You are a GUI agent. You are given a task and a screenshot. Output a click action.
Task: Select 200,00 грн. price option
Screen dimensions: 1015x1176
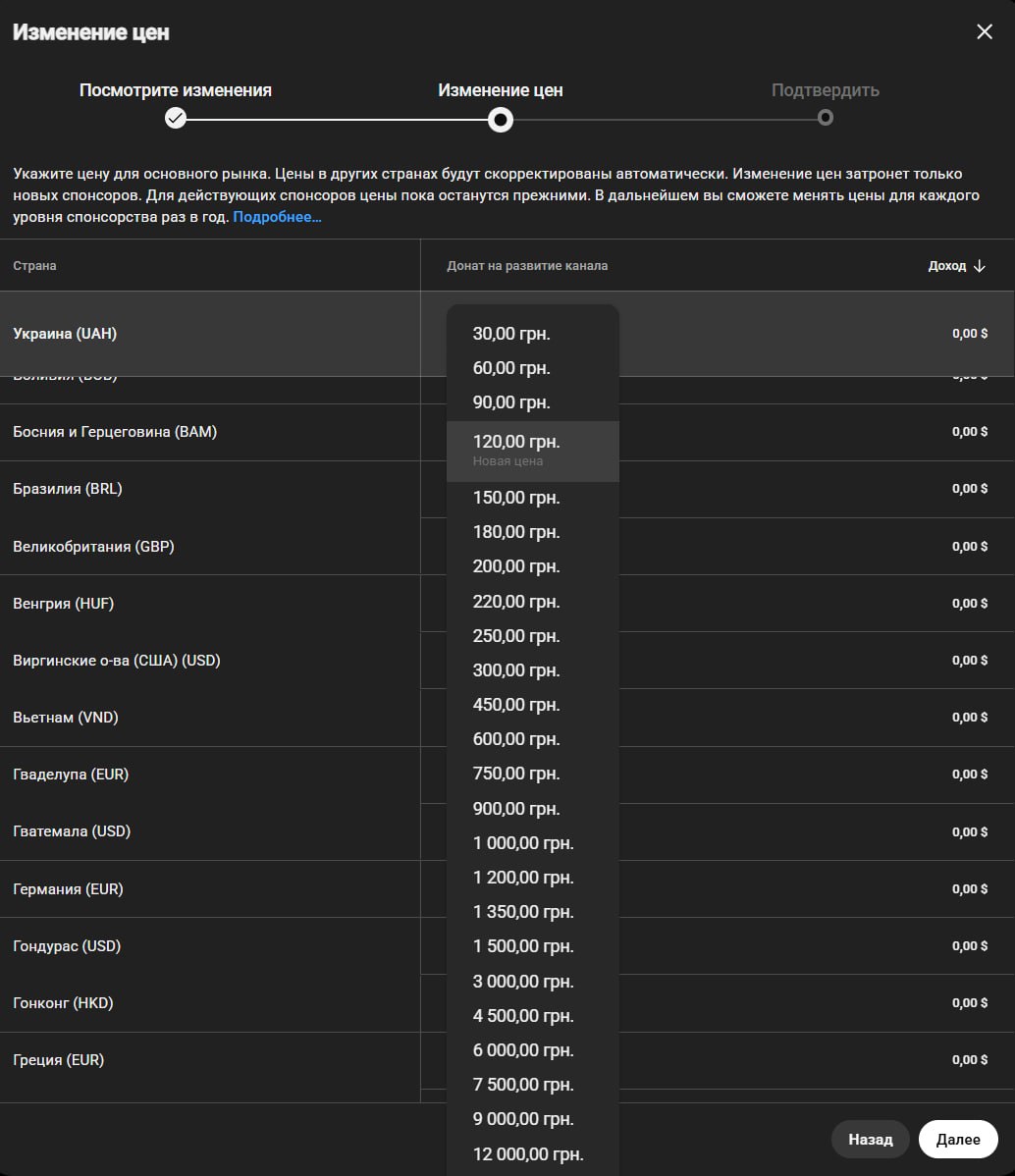click(x=533, y=567)
